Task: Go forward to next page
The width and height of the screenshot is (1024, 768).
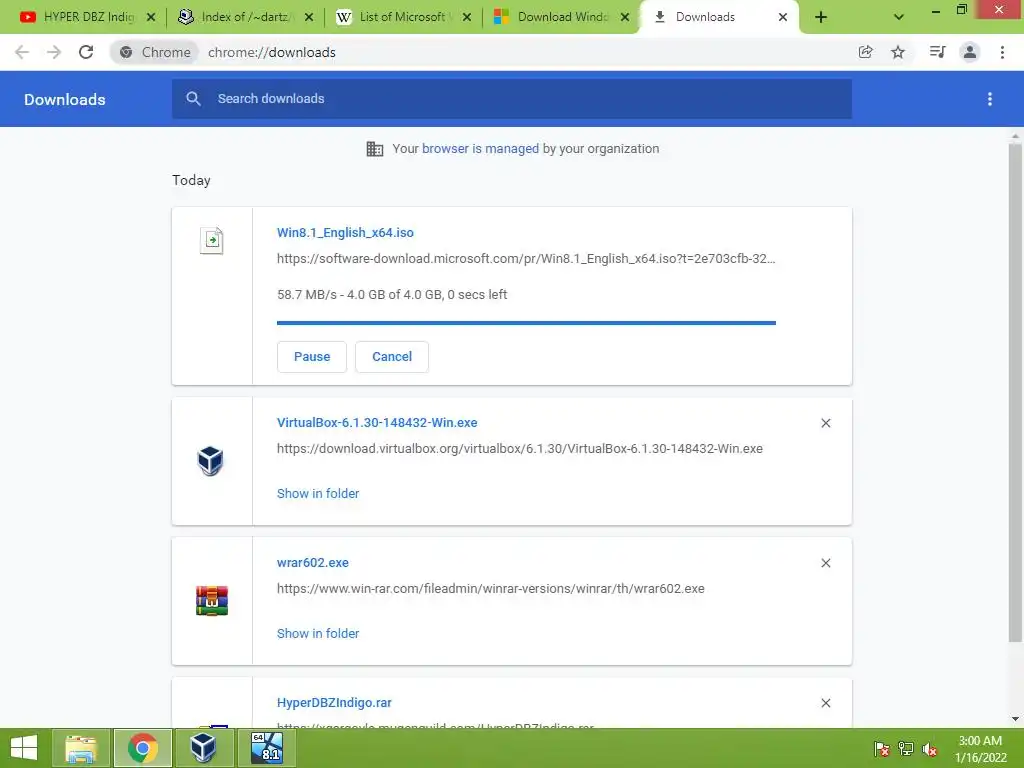Action: point(54,52)
